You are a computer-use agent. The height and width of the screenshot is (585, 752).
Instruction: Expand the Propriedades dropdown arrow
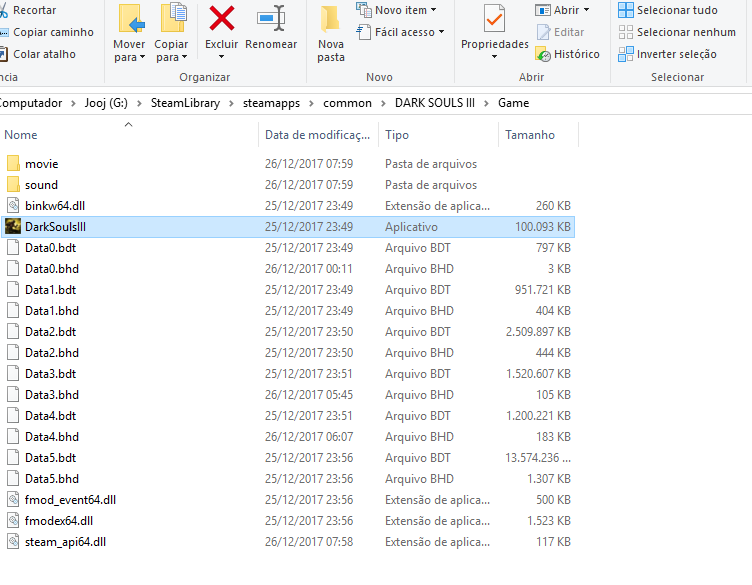(494, 57)
